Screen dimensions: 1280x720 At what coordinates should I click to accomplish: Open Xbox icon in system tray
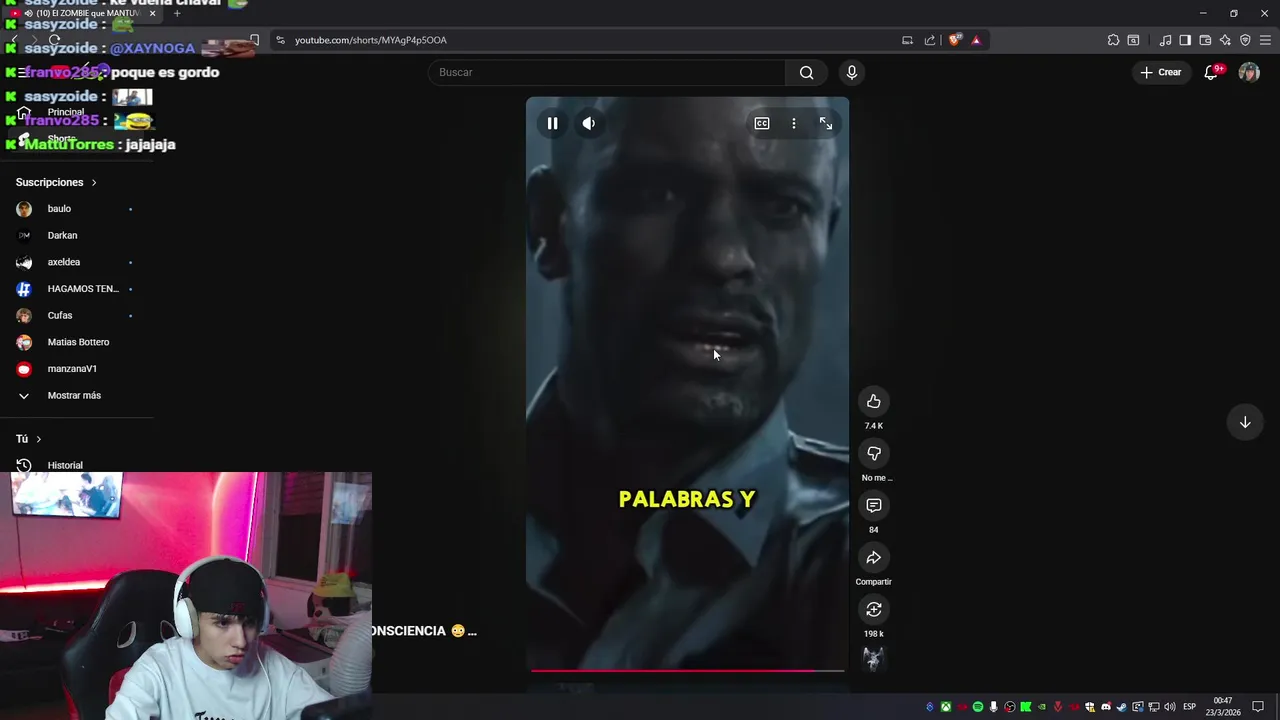(946, 707)
